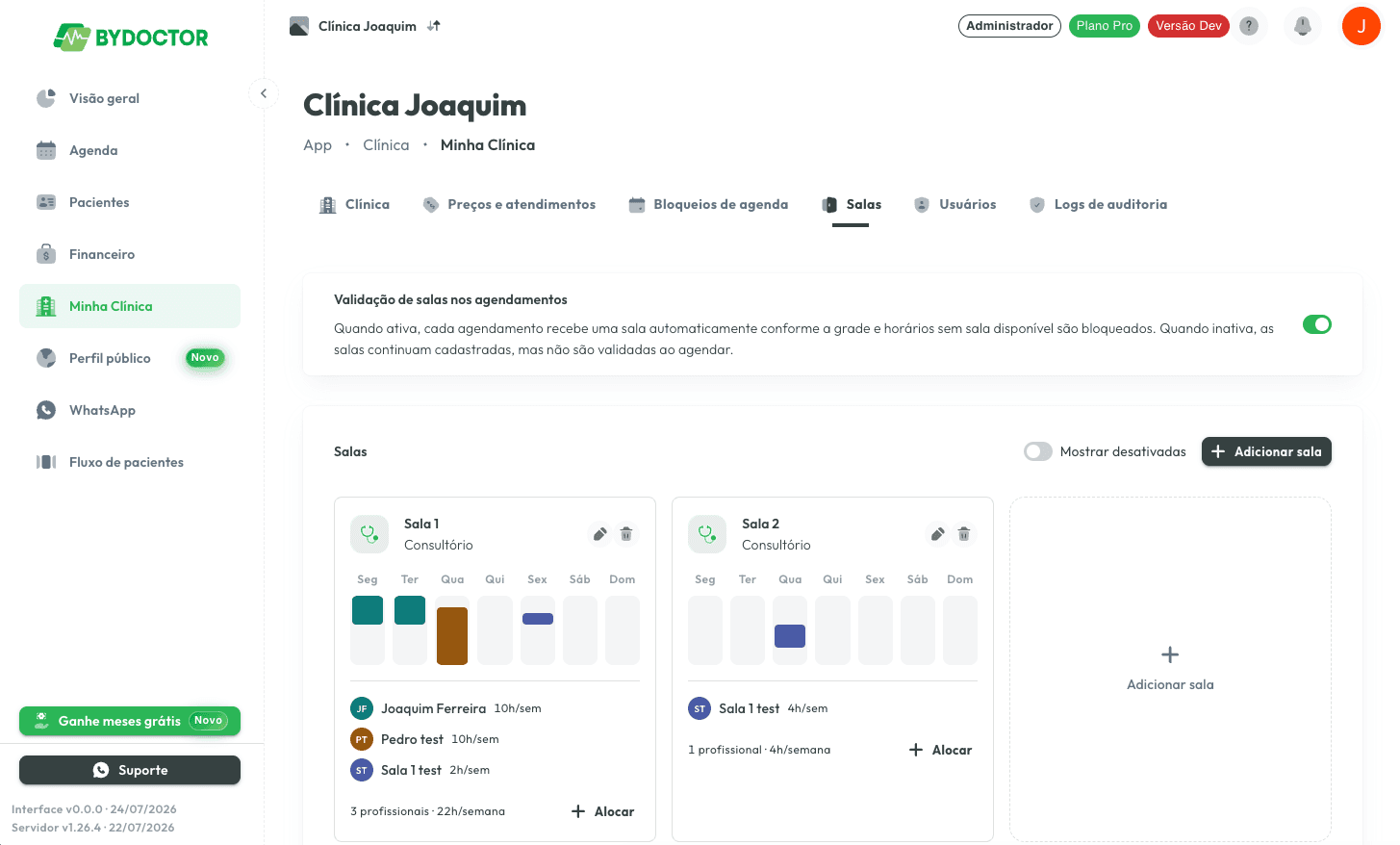This screenshot has height=845, width=1400.
Task: Switch clinic using the Clínica Joaquim selector
Action: pyautogui.click(x=366, y=26)
